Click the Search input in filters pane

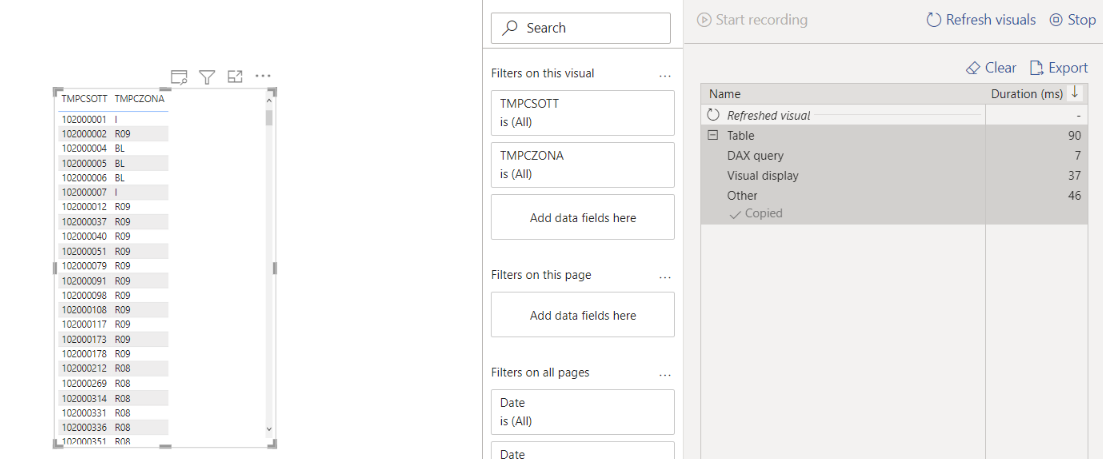point(581,28)
